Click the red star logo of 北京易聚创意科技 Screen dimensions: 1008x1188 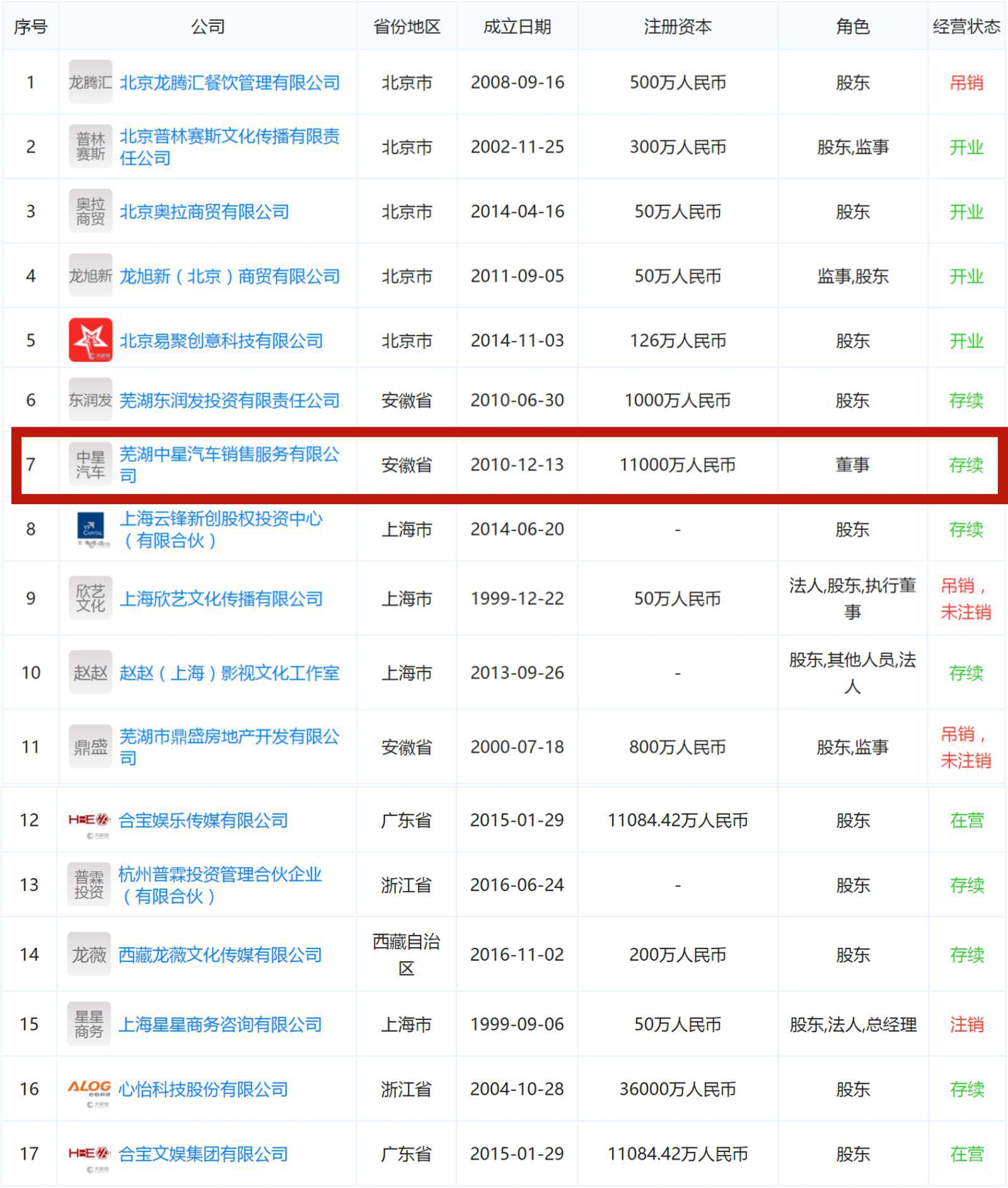pyautogui.click(x=90, y=340)
